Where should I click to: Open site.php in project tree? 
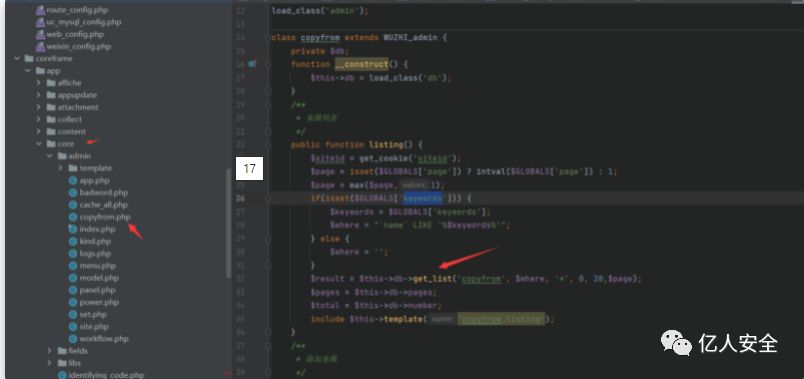[94, 327]
